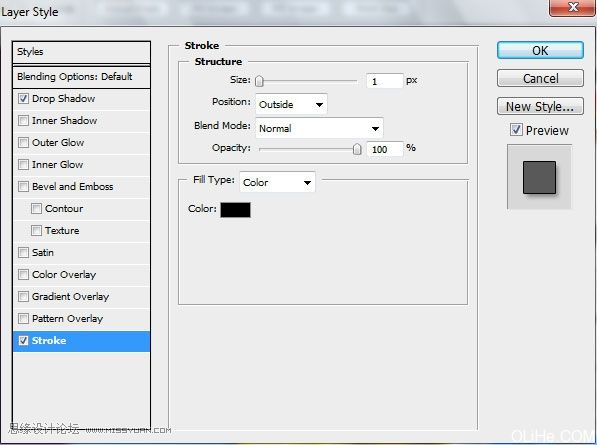This screenshot has height=445, width=597.
Task: Click the New Style... button
Action: [540, 106]
